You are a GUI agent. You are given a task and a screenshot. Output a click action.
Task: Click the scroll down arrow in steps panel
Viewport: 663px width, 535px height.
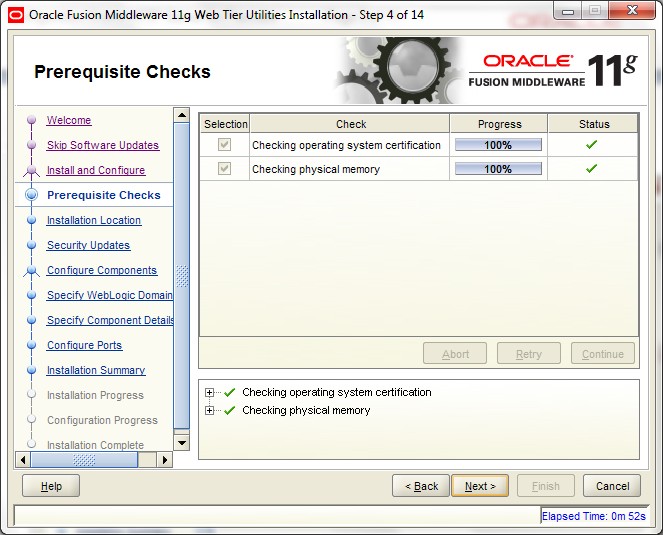(x=182, y=443)
